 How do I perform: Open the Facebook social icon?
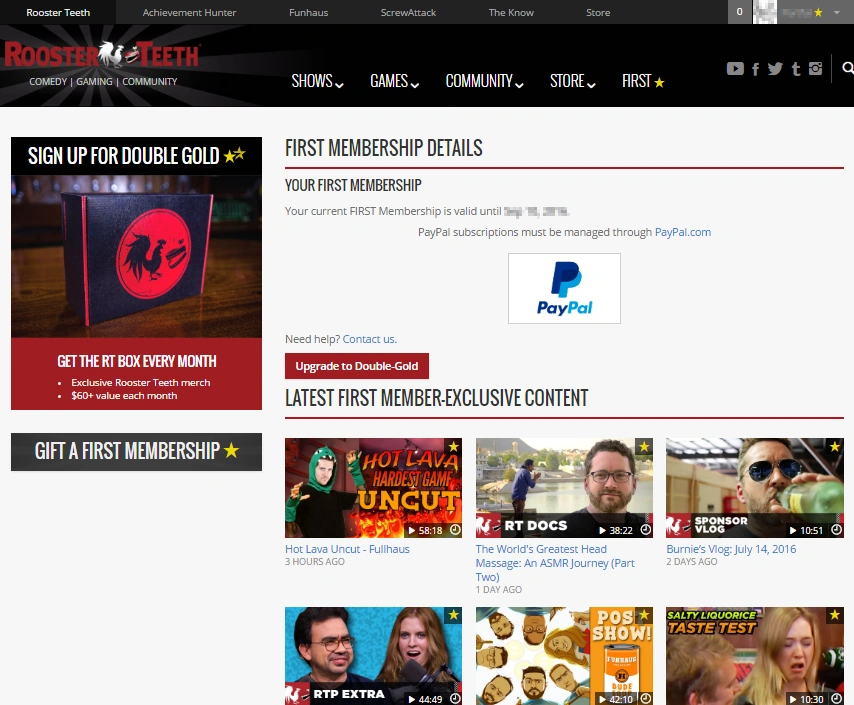coord(755,69)
